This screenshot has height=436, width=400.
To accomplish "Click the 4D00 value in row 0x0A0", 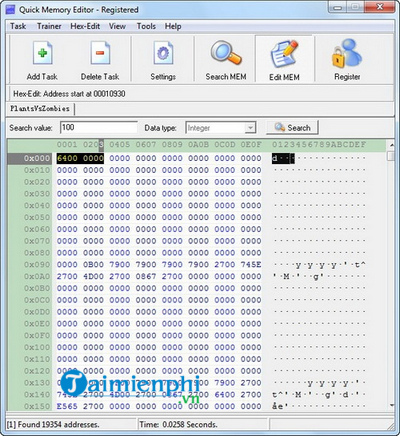I will click(93, 276).
